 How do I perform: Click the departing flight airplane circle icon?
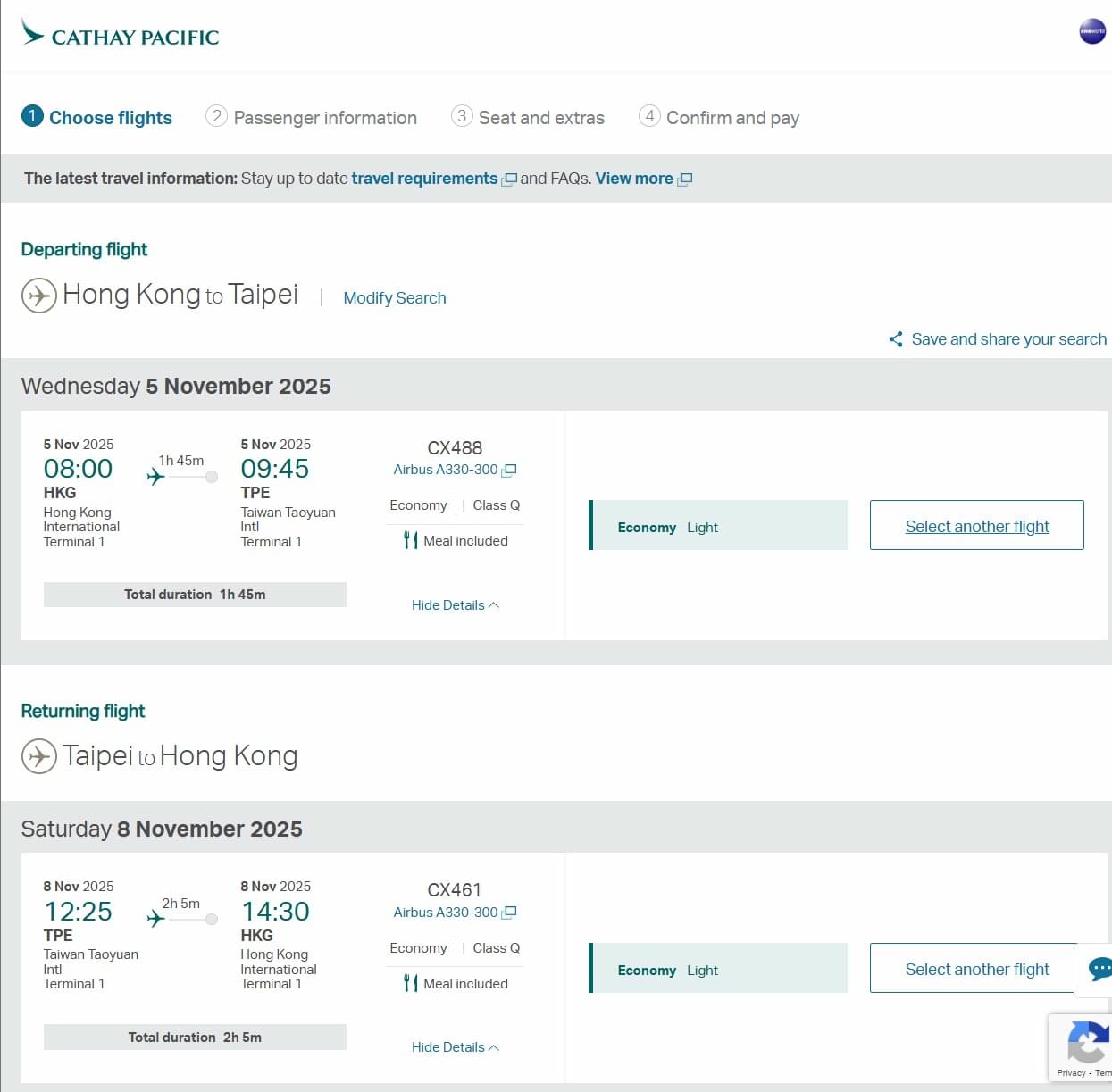(x=39, y=295)
